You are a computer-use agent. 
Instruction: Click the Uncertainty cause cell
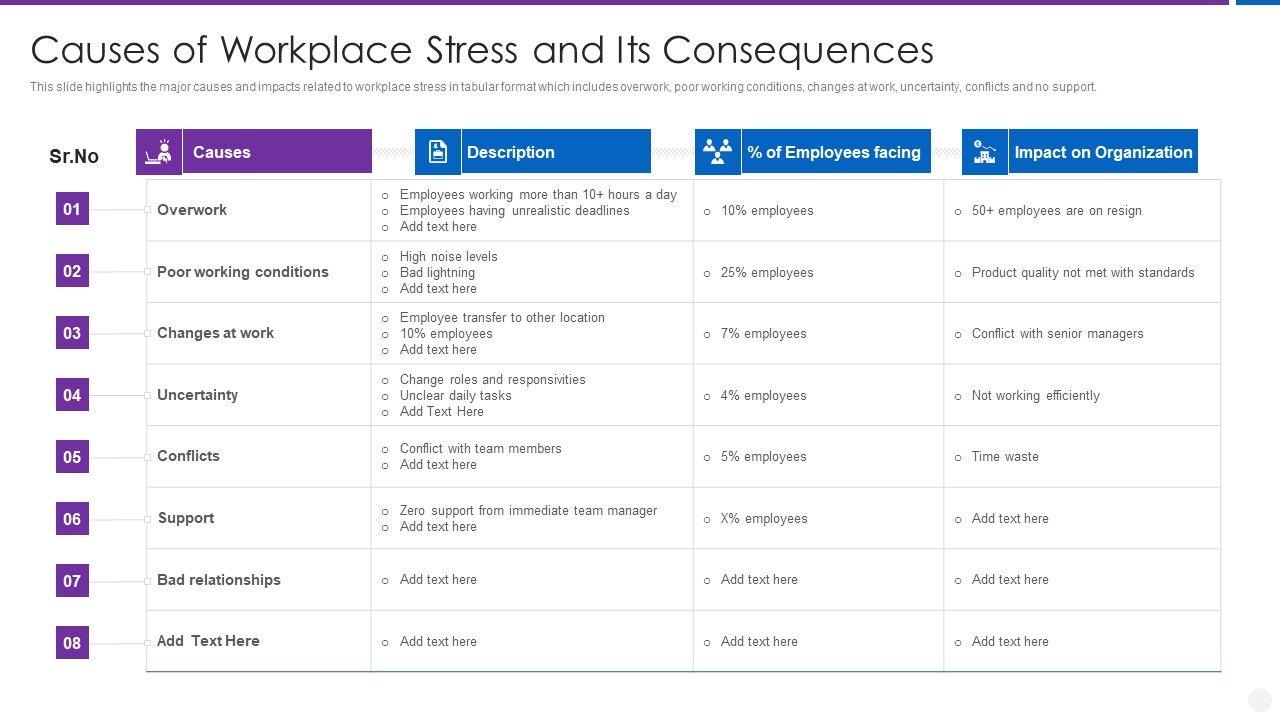[x=198, y=395]
